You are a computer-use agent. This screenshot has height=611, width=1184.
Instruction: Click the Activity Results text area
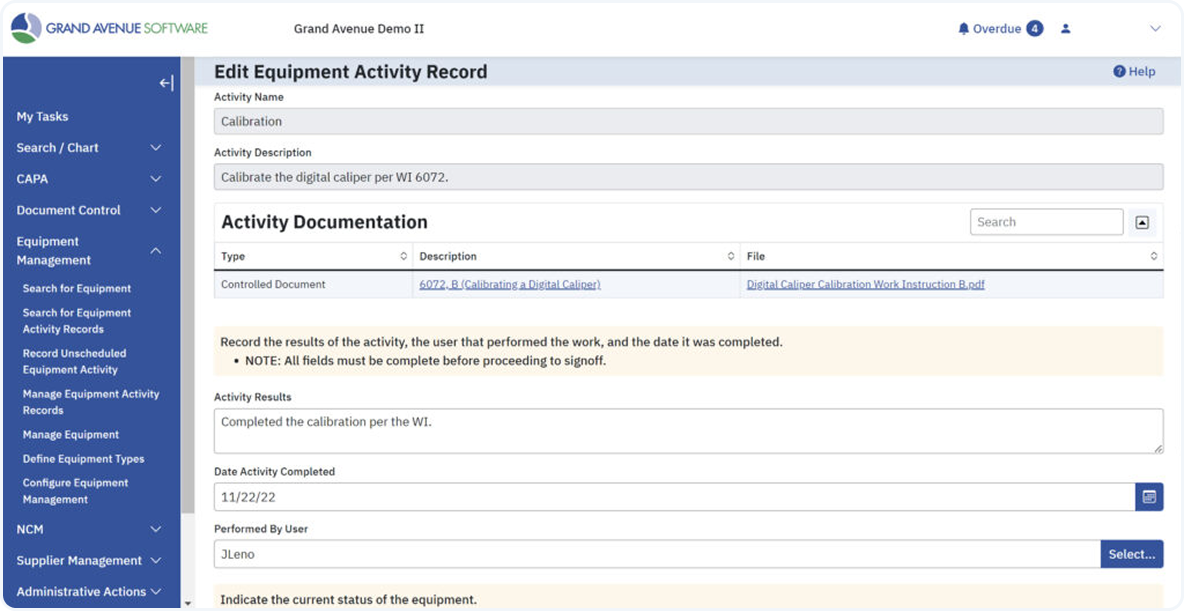click(689, 431)
